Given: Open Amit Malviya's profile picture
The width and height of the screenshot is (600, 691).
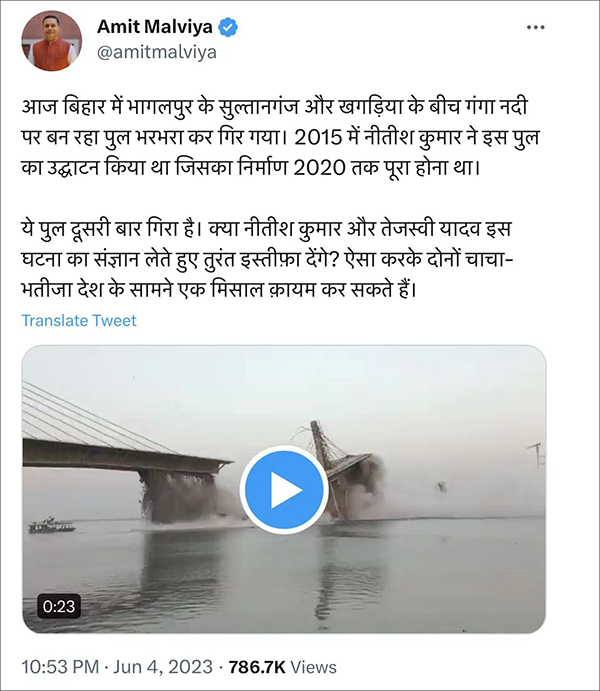Looking at the screenshot, I should point(52,41).
